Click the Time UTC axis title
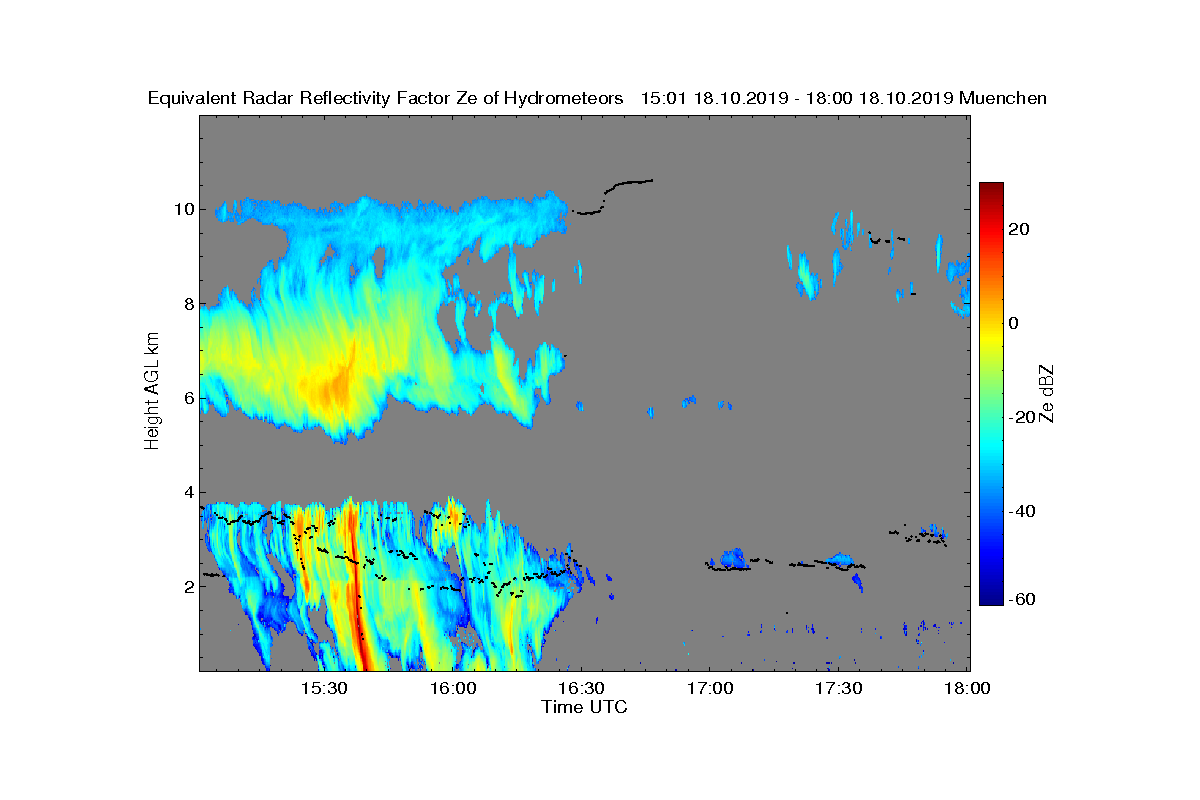Image resolution: width=1200 pixels, height=800 pixels. [585, 707]
